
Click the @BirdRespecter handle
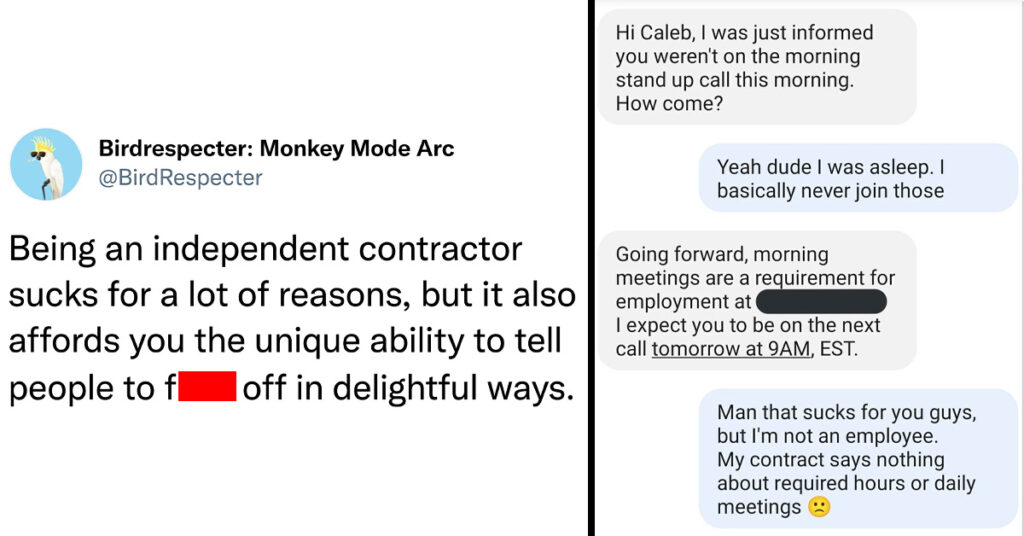pos(180,178)
